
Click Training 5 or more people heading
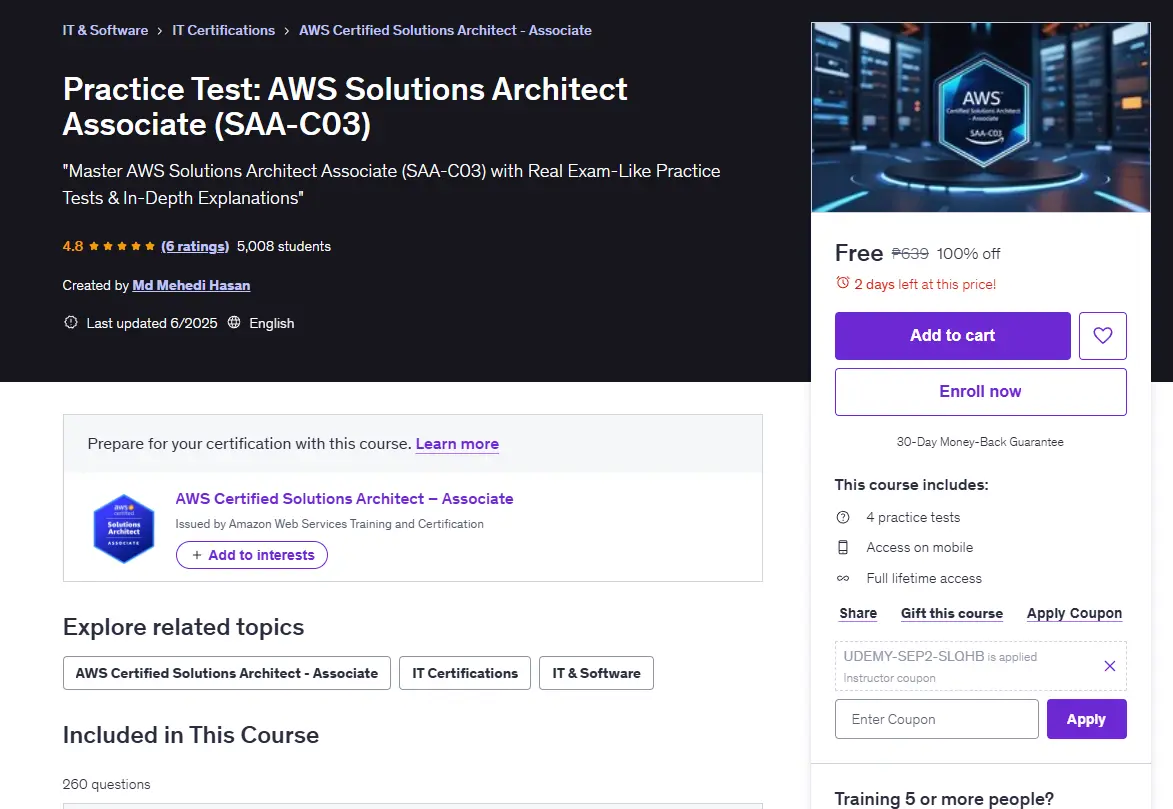click(944, 799)
